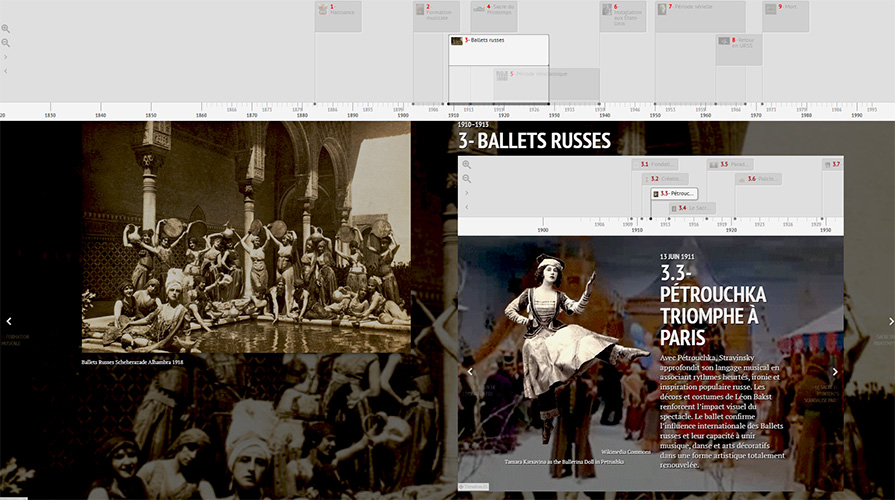Viewport: 895px width, 500px height.
Task: Click caption 'Tamara Karsavina as the Ballerina Doll'
Action: tap(564, 462)
